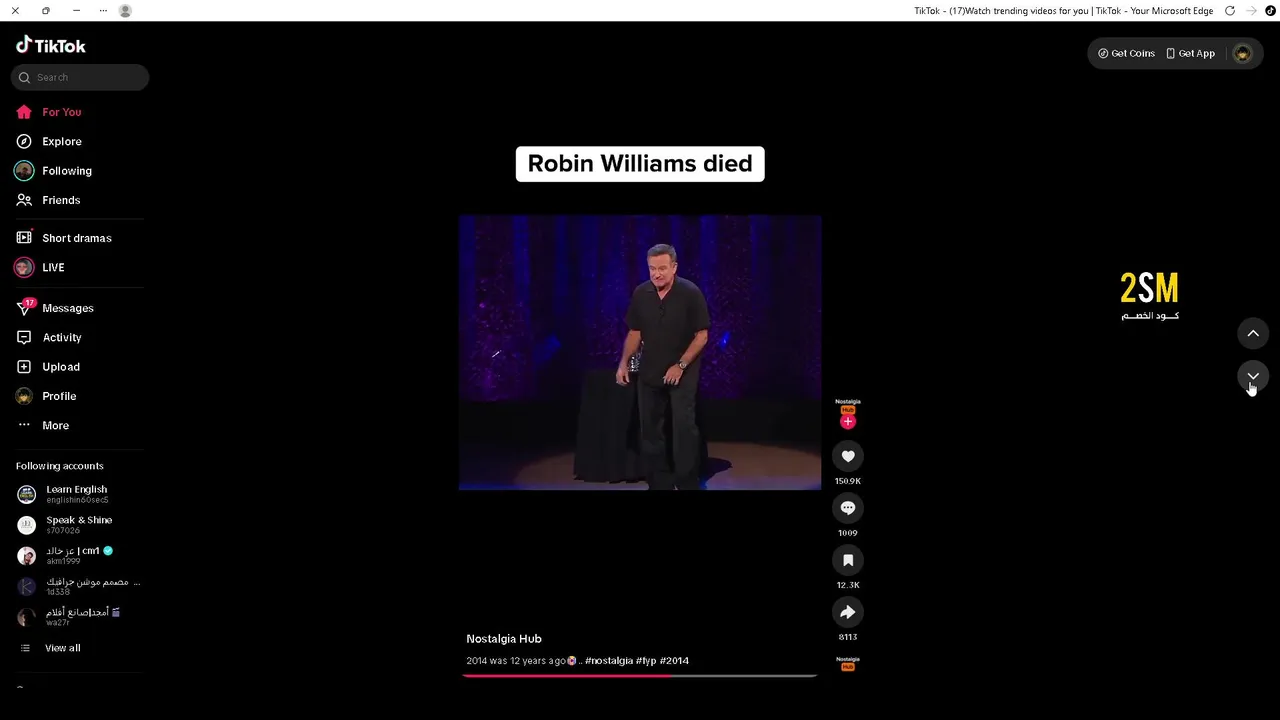Click the englishin60sec5 handle text
The height and width of the screenshot is (720, 1280).
click(x=77, y=500)
